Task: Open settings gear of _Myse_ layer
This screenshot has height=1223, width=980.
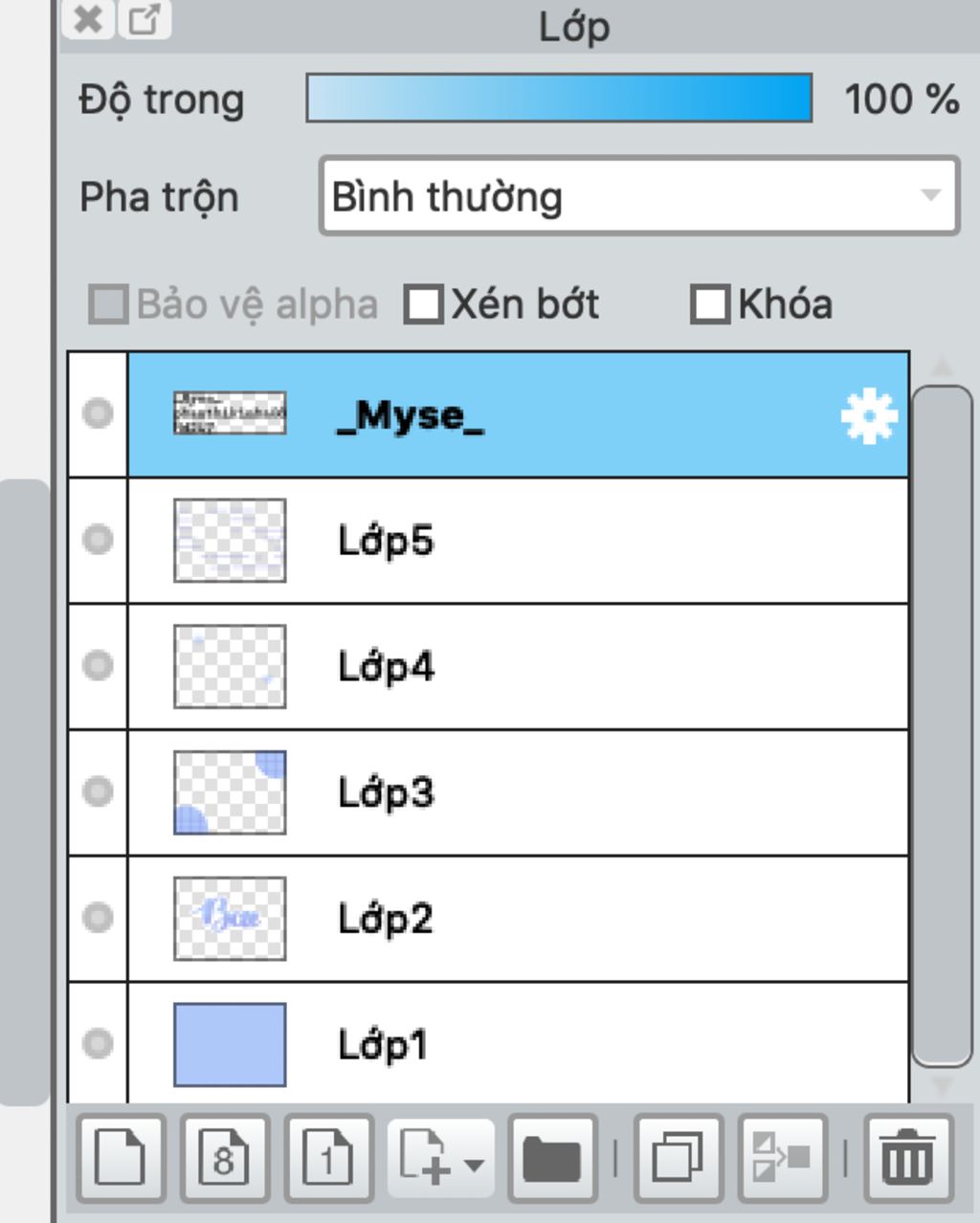Action: pos(869,415)
